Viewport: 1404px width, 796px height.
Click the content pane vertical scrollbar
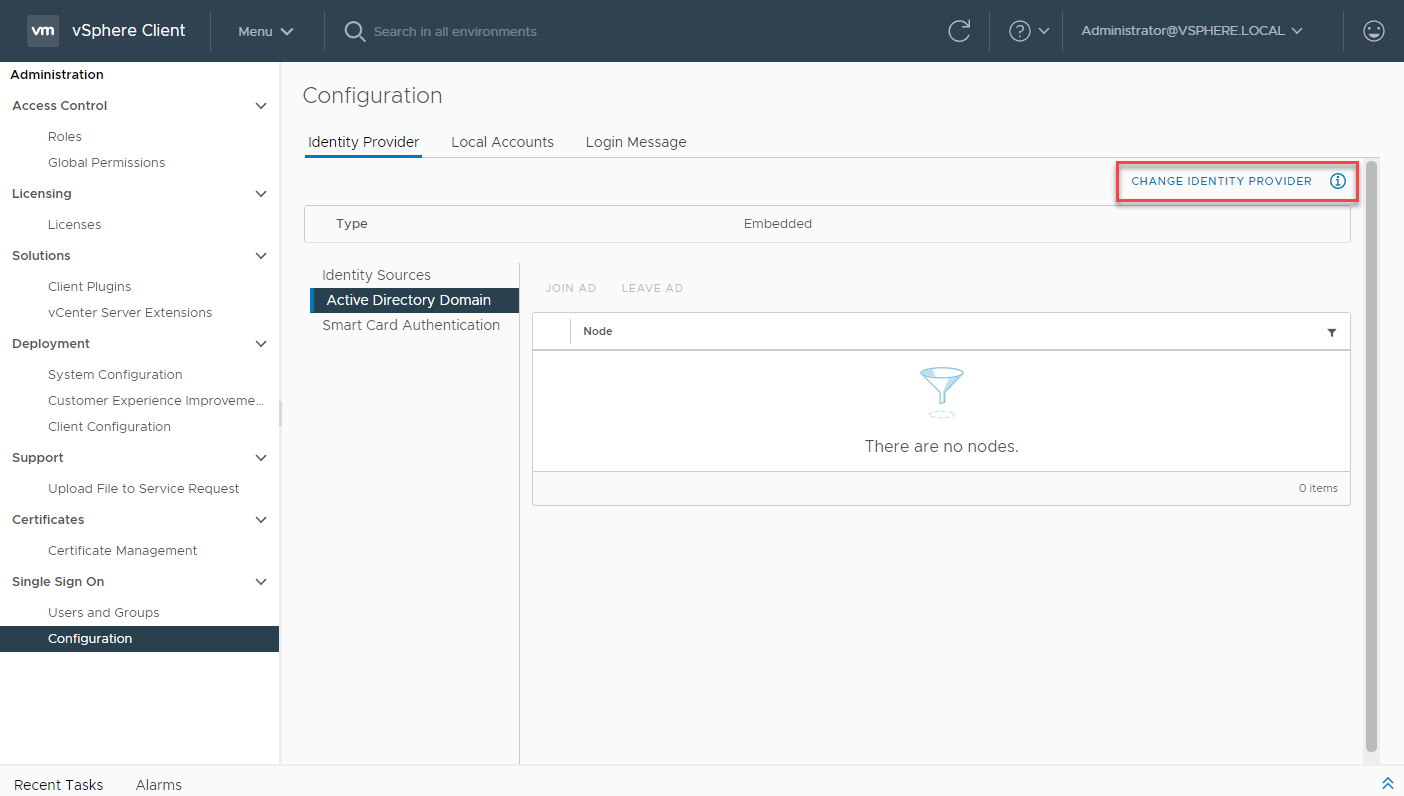click(1371, 456)
